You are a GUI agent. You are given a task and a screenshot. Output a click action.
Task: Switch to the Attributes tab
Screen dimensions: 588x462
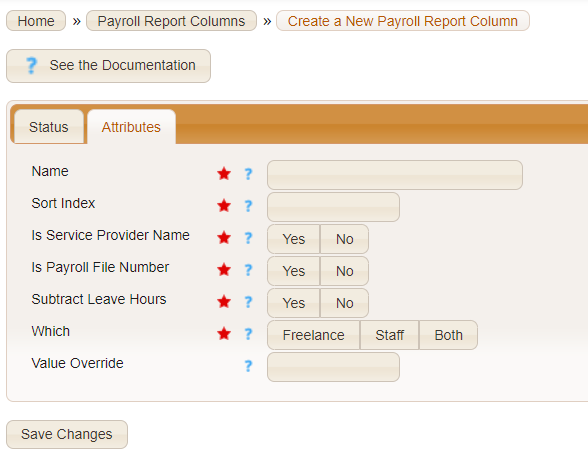coord(131,127)
